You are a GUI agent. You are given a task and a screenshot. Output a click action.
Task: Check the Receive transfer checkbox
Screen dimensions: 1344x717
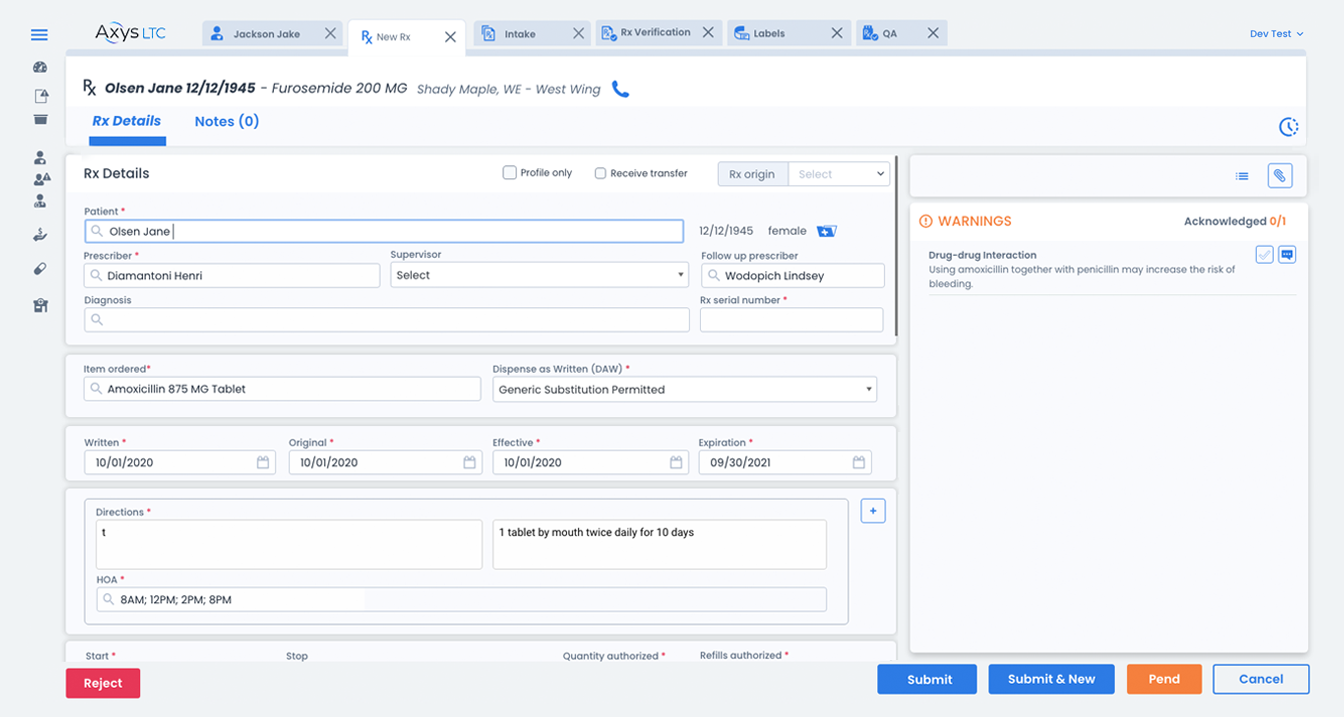coord(601,173)
